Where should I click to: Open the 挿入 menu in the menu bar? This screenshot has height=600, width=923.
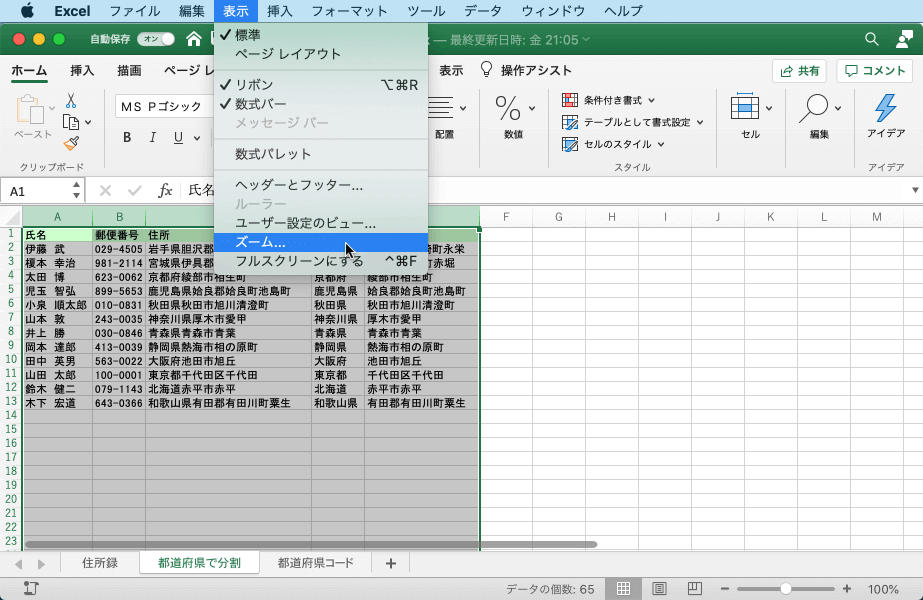click(280, 11)
